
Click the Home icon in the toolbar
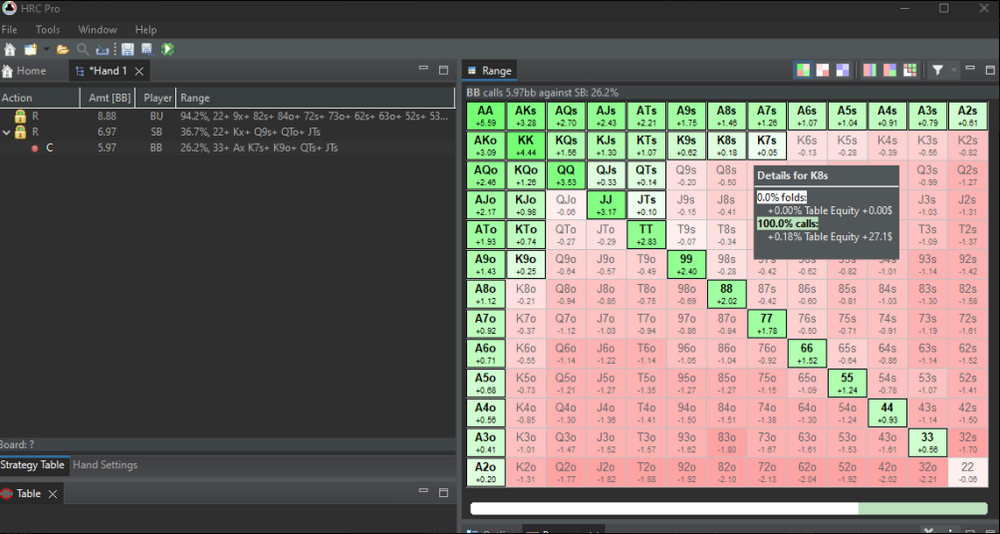click(x=10, y=49)
